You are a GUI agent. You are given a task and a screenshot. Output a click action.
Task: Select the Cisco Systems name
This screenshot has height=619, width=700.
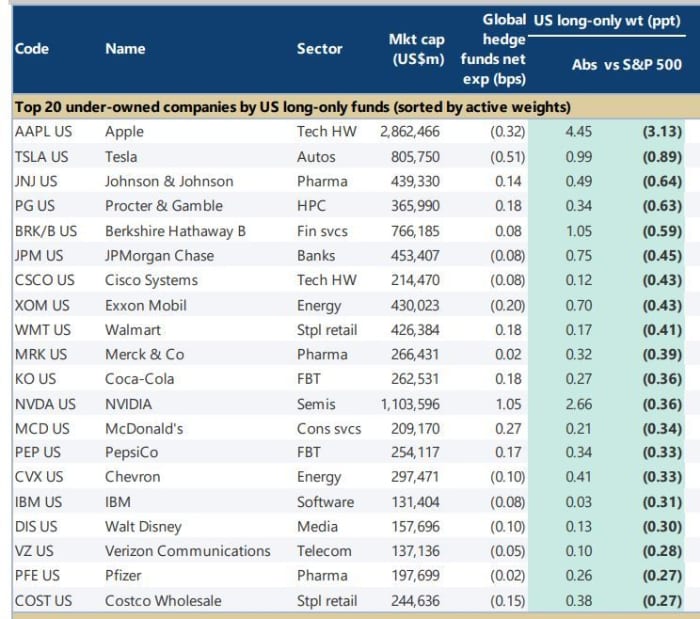151,280
